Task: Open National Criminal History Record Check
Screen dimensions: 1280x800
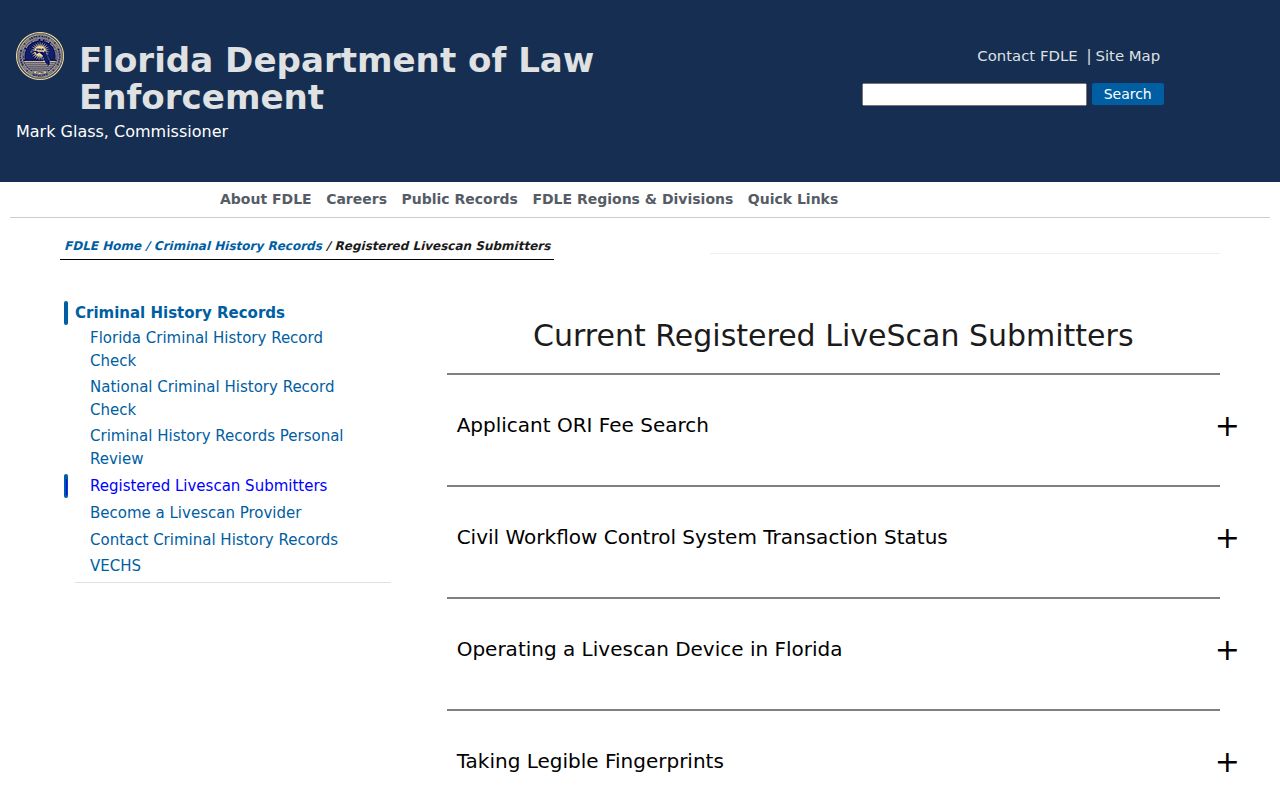Action: tap(212, 398)
